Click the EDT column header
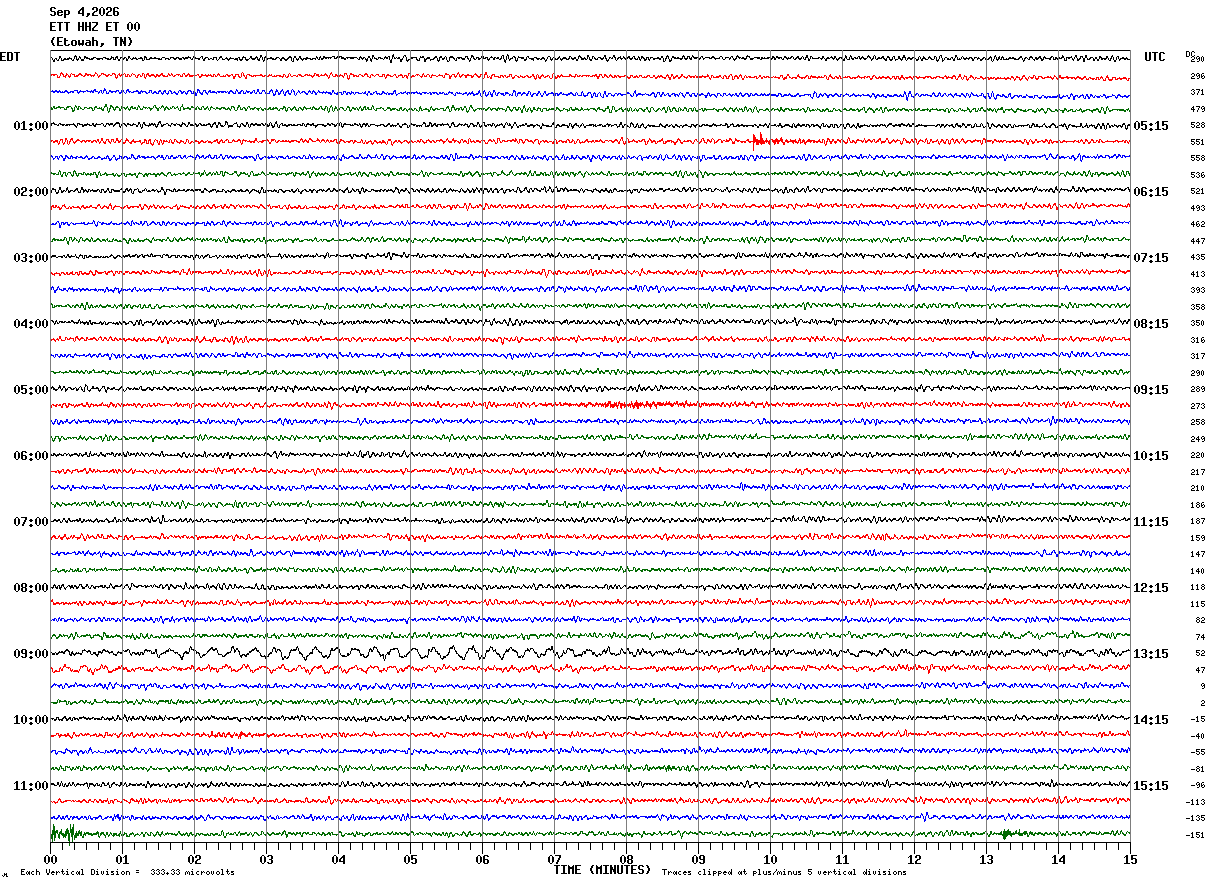This screenshot has height=886, width=1210. click(x=10, y=57)
